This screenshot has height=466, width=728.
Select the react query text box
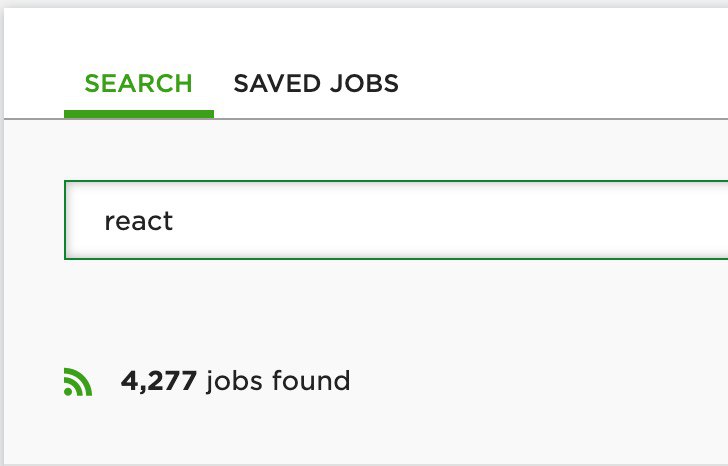(396, 220)
